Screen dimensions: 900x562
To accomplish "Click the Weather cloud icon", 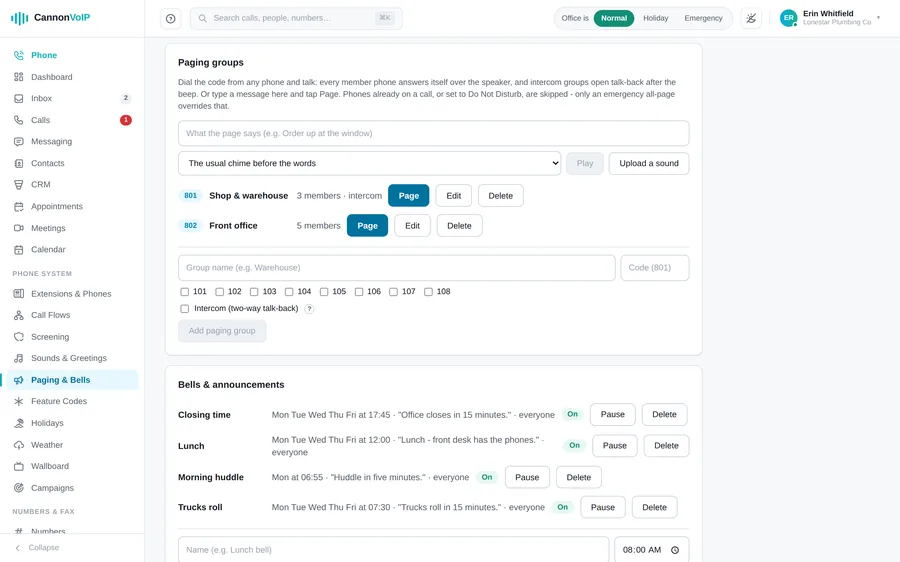I will (x=19, y=445).
